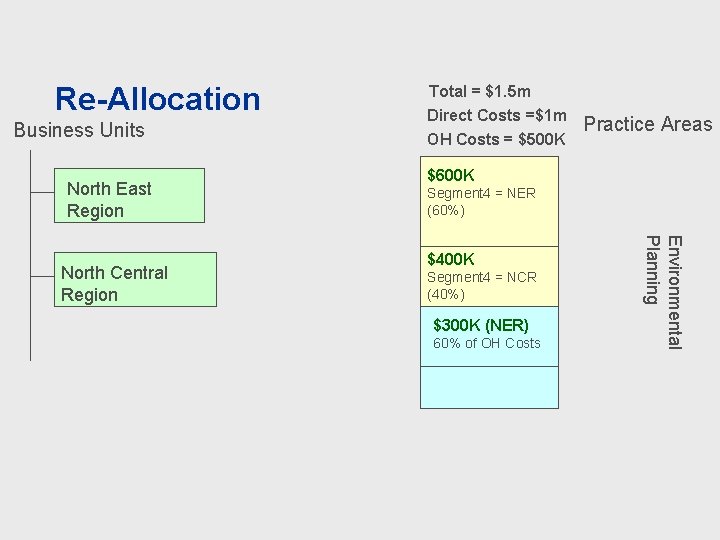Select the Business Units label

click(79, 130)
